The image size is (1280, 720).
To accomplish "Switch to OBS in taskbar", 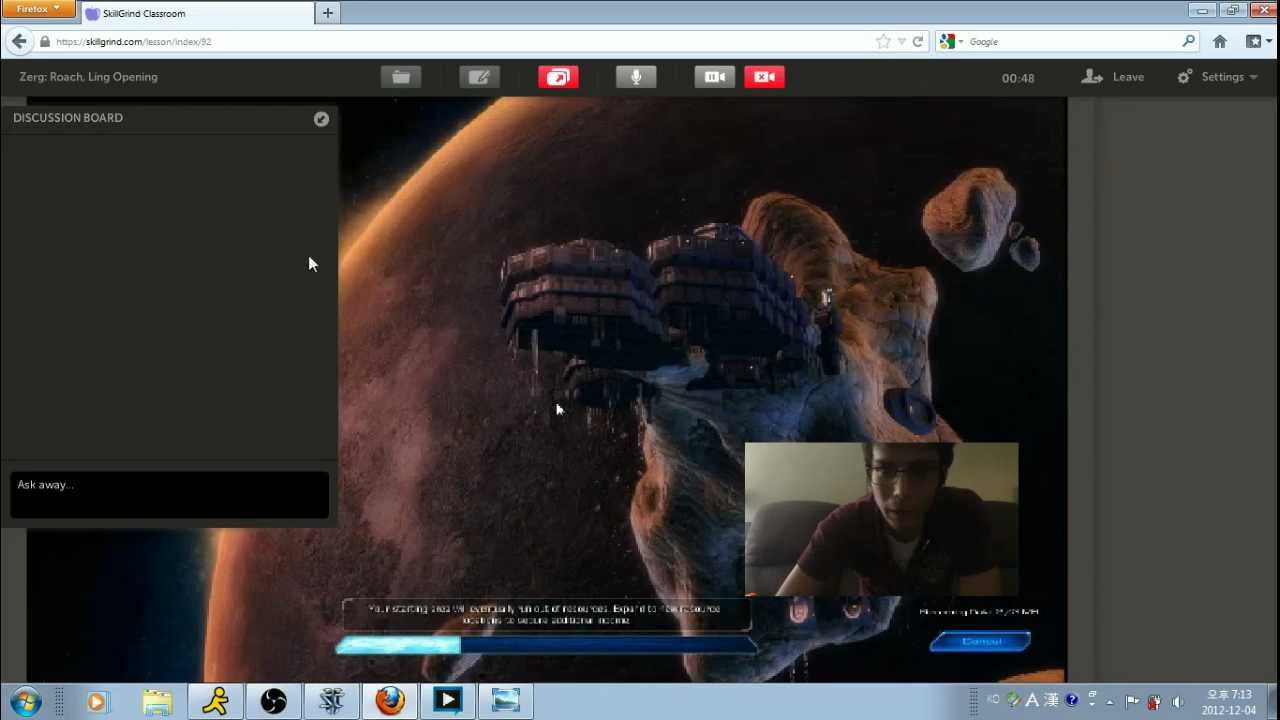I will pos(273,702).
